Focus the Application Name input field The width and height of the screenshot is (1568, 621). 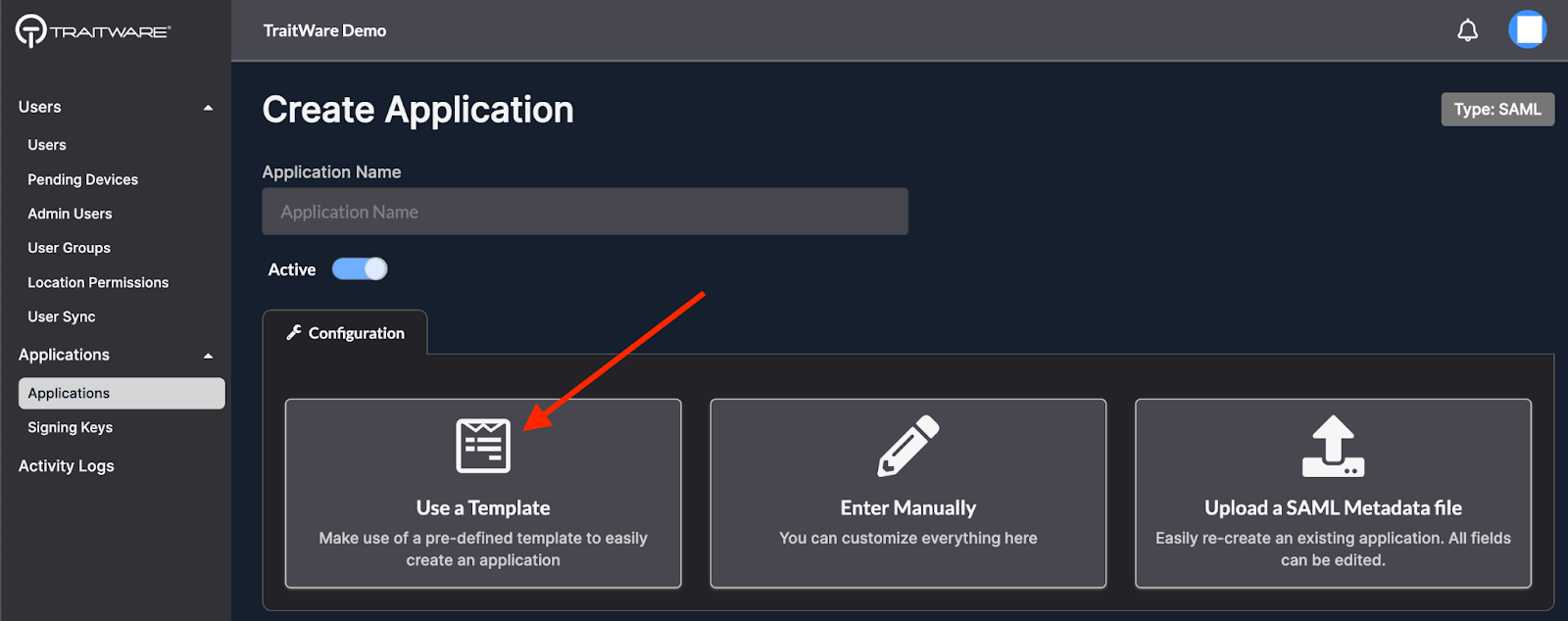click(585, 212)
